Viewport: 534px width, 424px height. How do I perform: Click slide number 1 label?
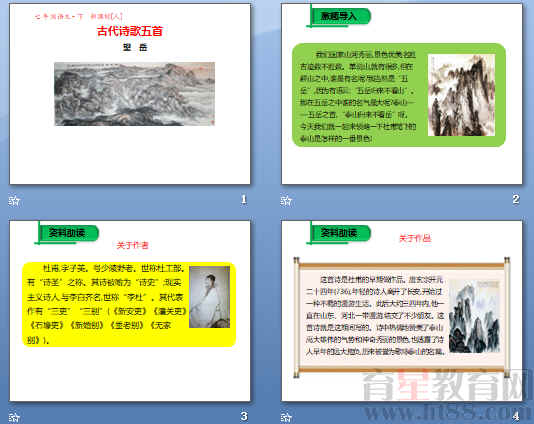click(244, 200)
